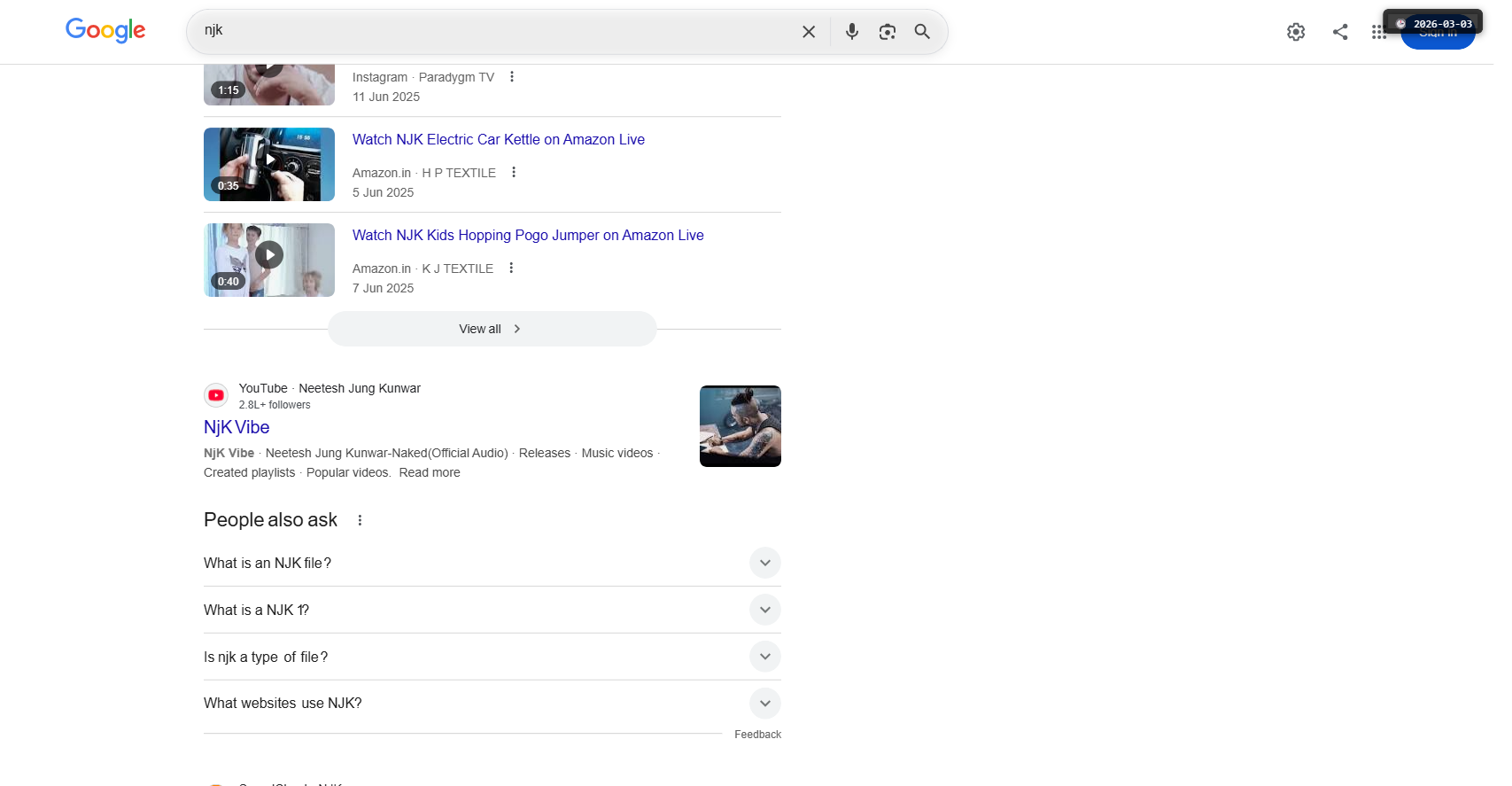Submit search with magnifier icon
This screenshot has width=1512, height=786.
click(922, 32)
